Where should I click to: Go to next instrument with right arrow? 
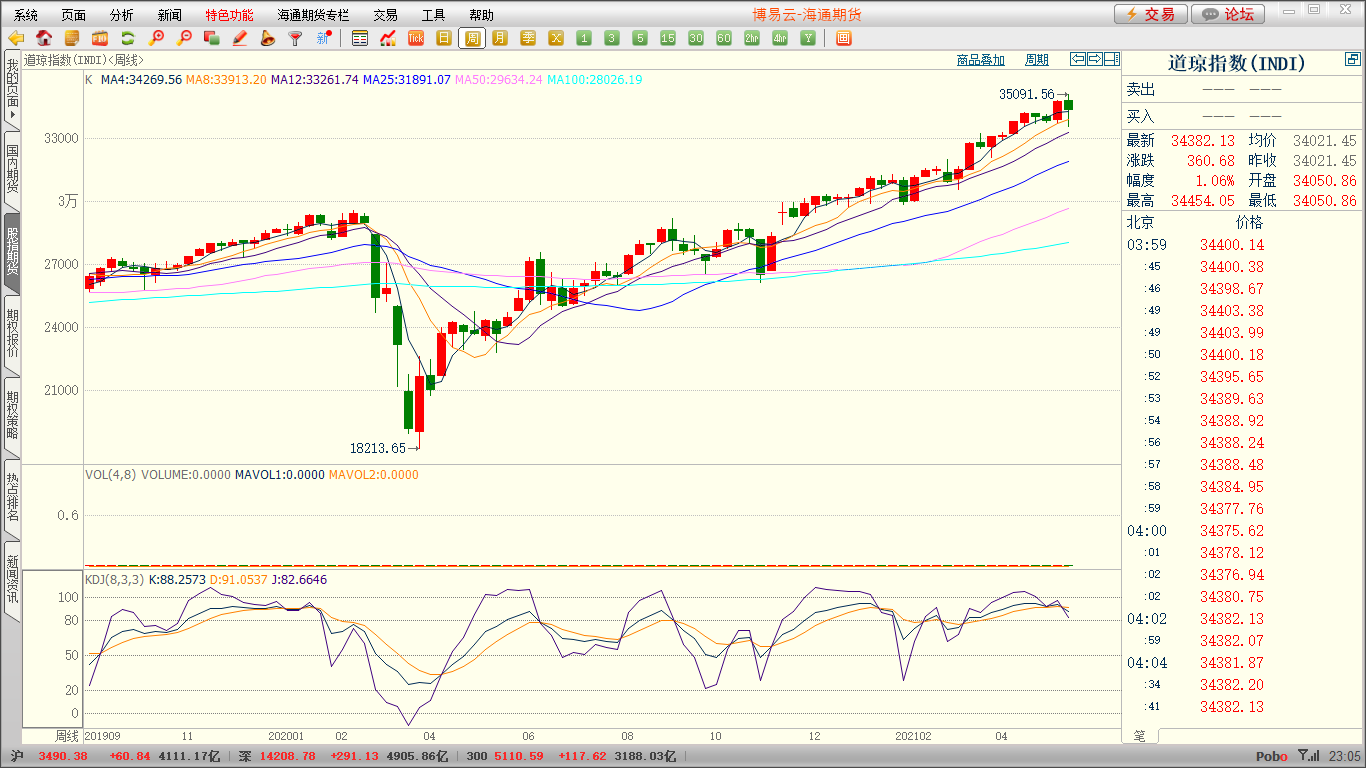(x=1095, y=59)
